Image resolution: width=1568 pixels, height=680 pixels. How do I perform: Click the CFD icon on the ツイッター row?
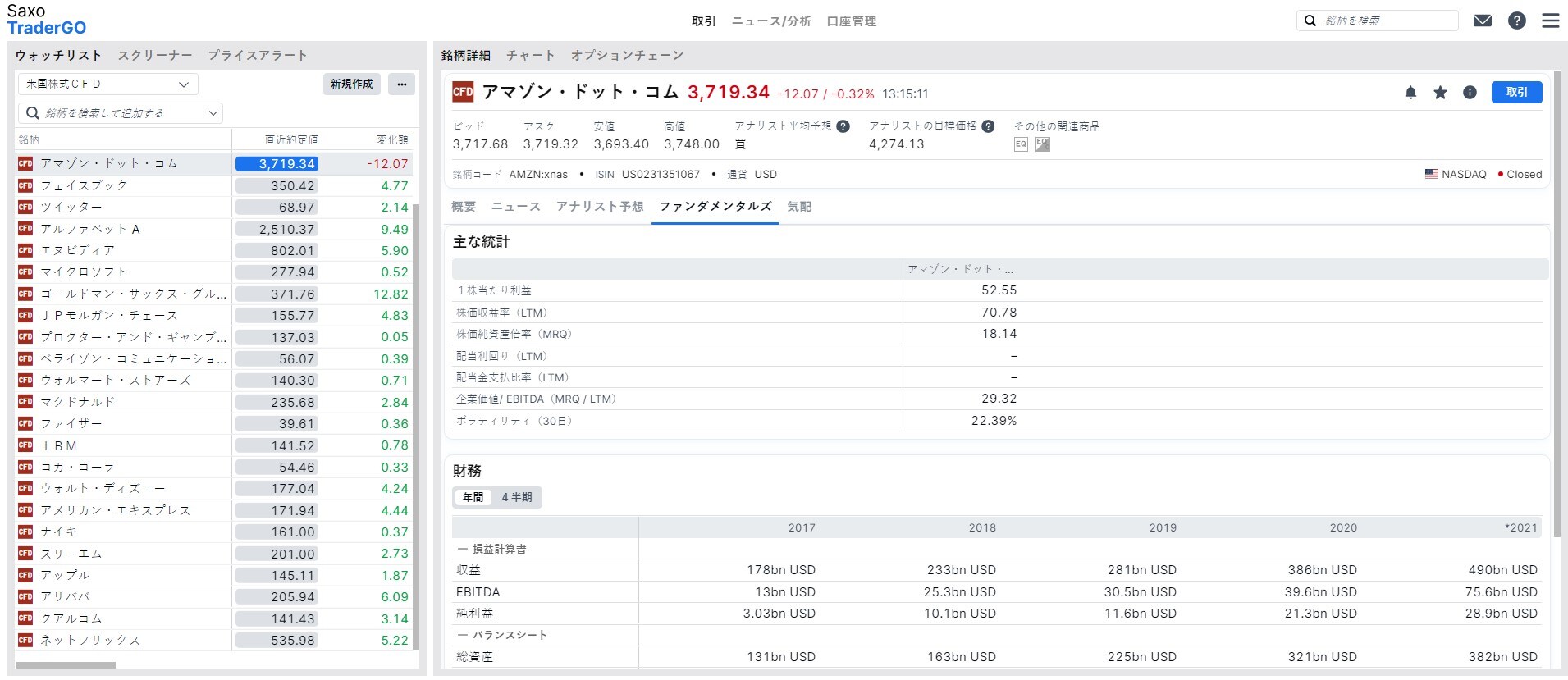25,207
